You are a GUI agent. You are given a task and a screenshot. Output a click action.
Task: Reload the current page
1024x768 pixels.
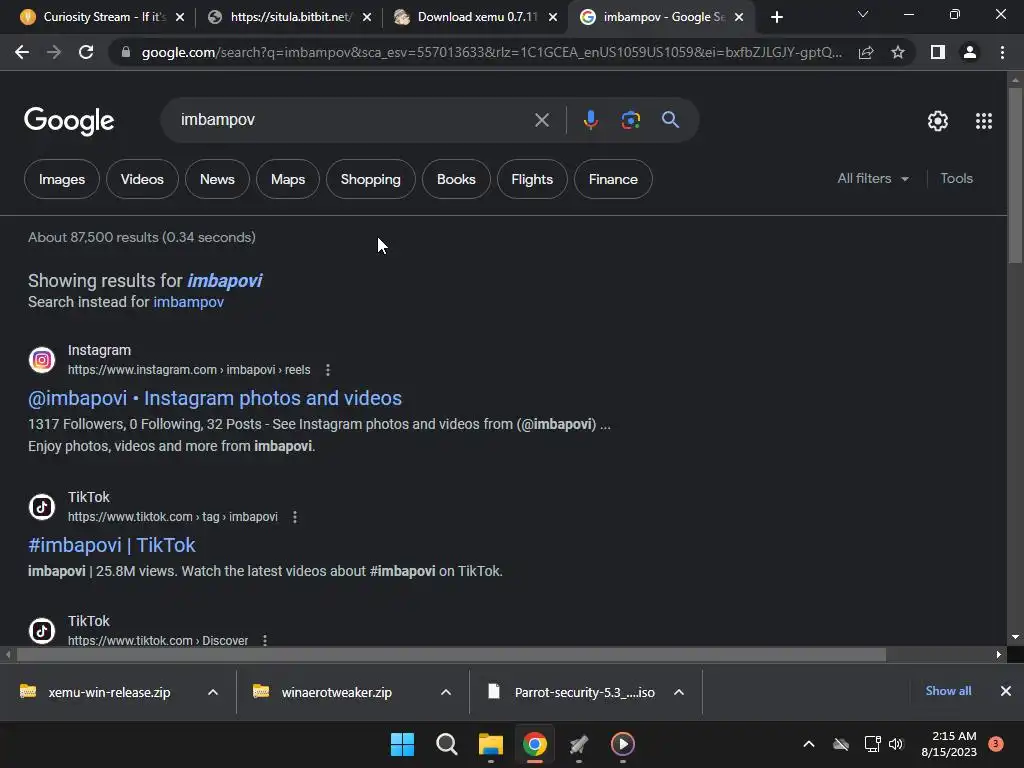click(x=86, y=52)
